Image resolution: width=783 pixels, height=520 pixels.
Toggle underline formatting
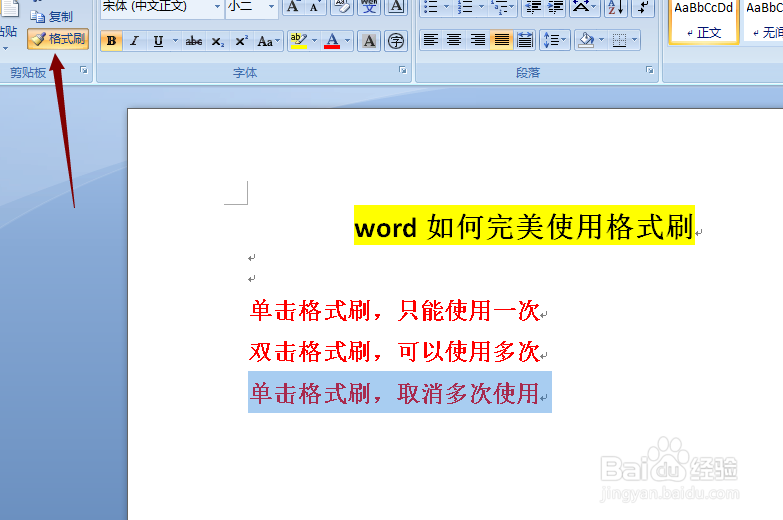pos(158,41)
